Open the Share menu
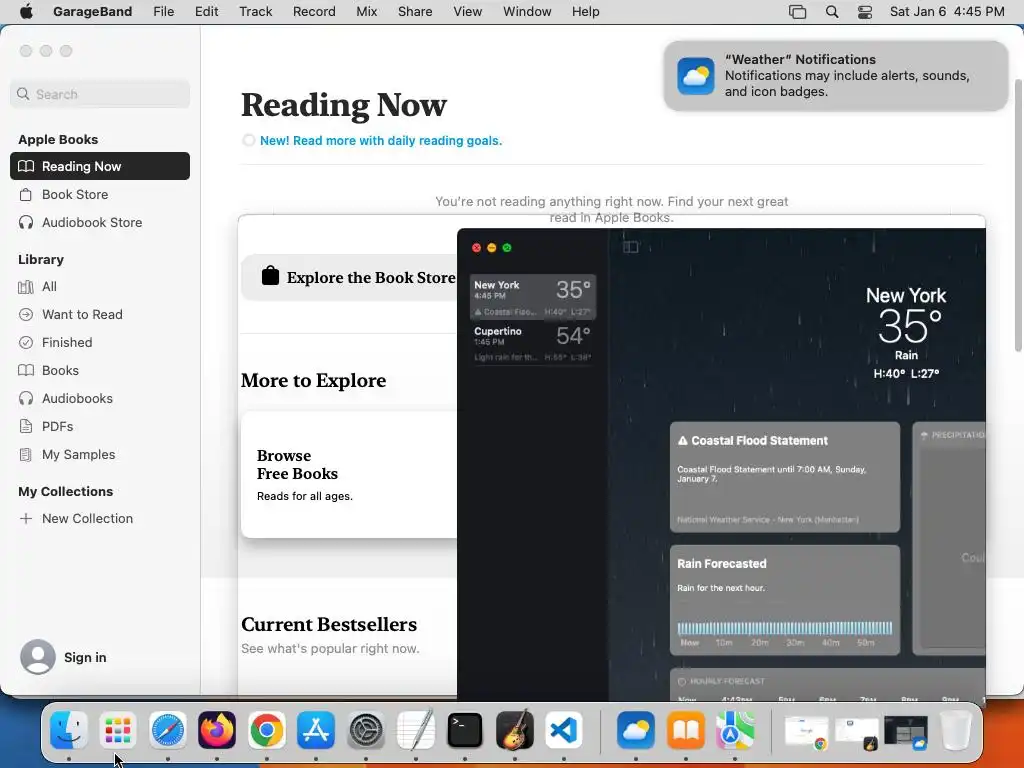The image size is (1024, 768). 415,12
